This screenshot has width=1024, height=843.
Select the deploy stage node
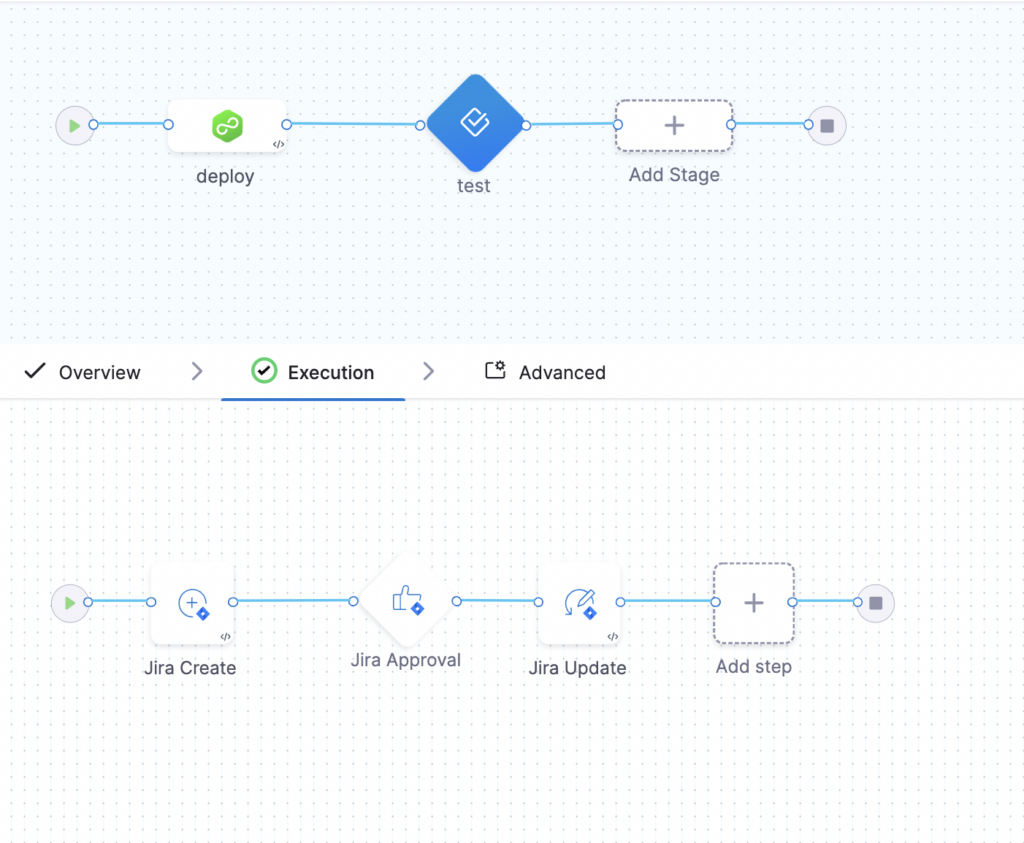(227, 125)
